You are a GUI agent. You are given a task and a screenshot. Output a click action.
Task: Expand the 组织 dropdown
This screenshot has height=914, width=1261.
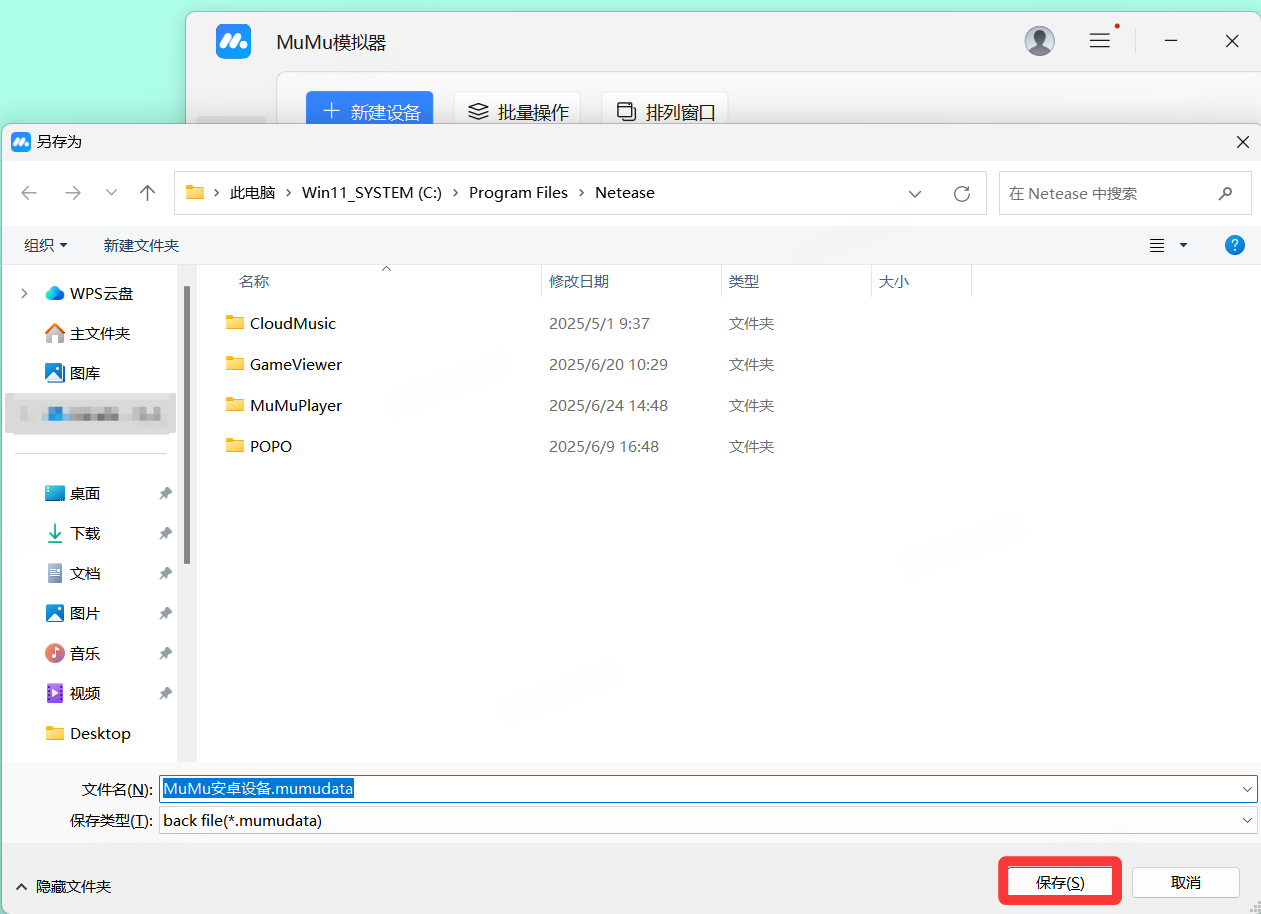coord(45,245)
